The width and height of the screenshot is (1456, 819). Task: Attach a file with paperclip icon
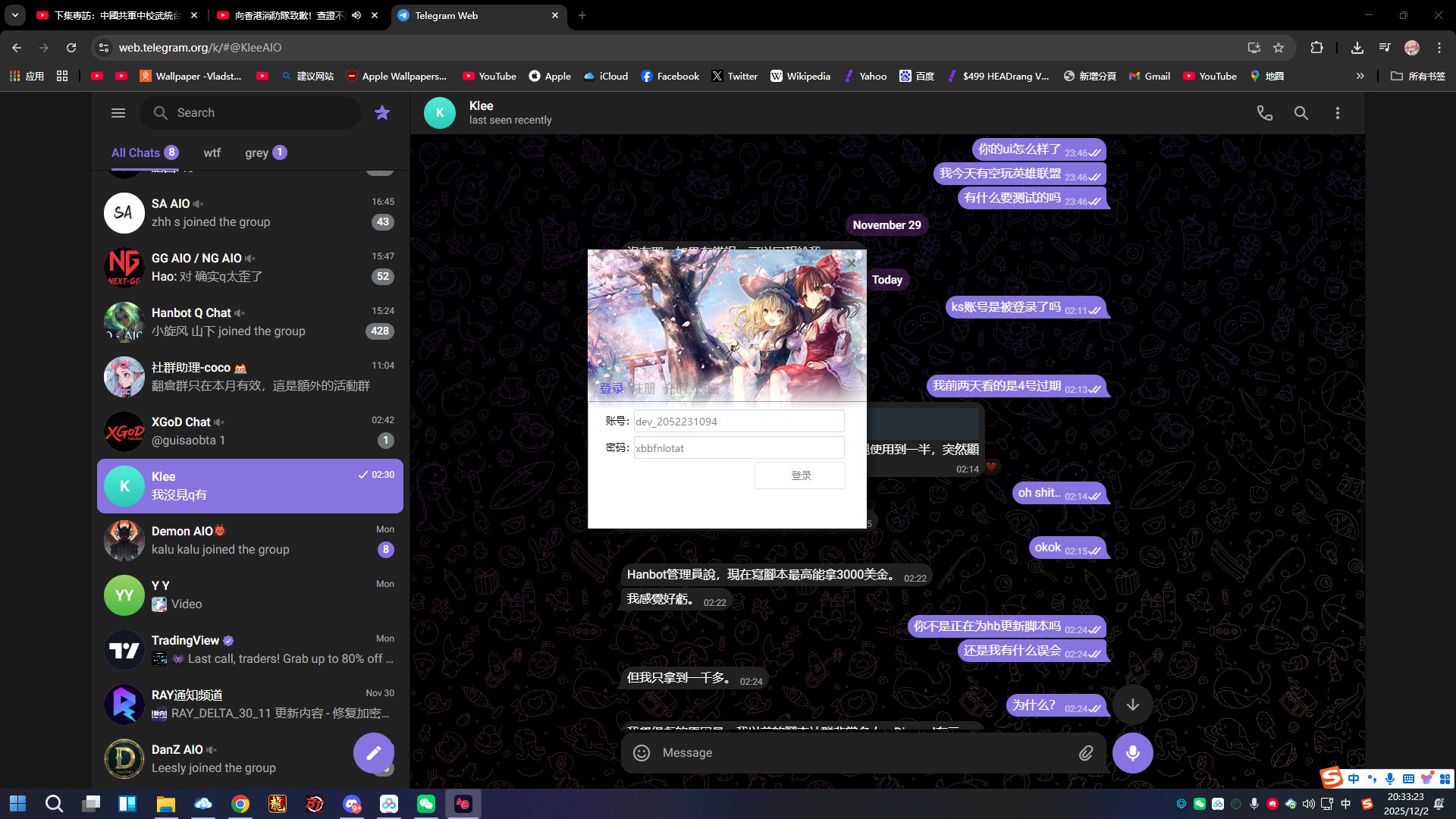1086,752
